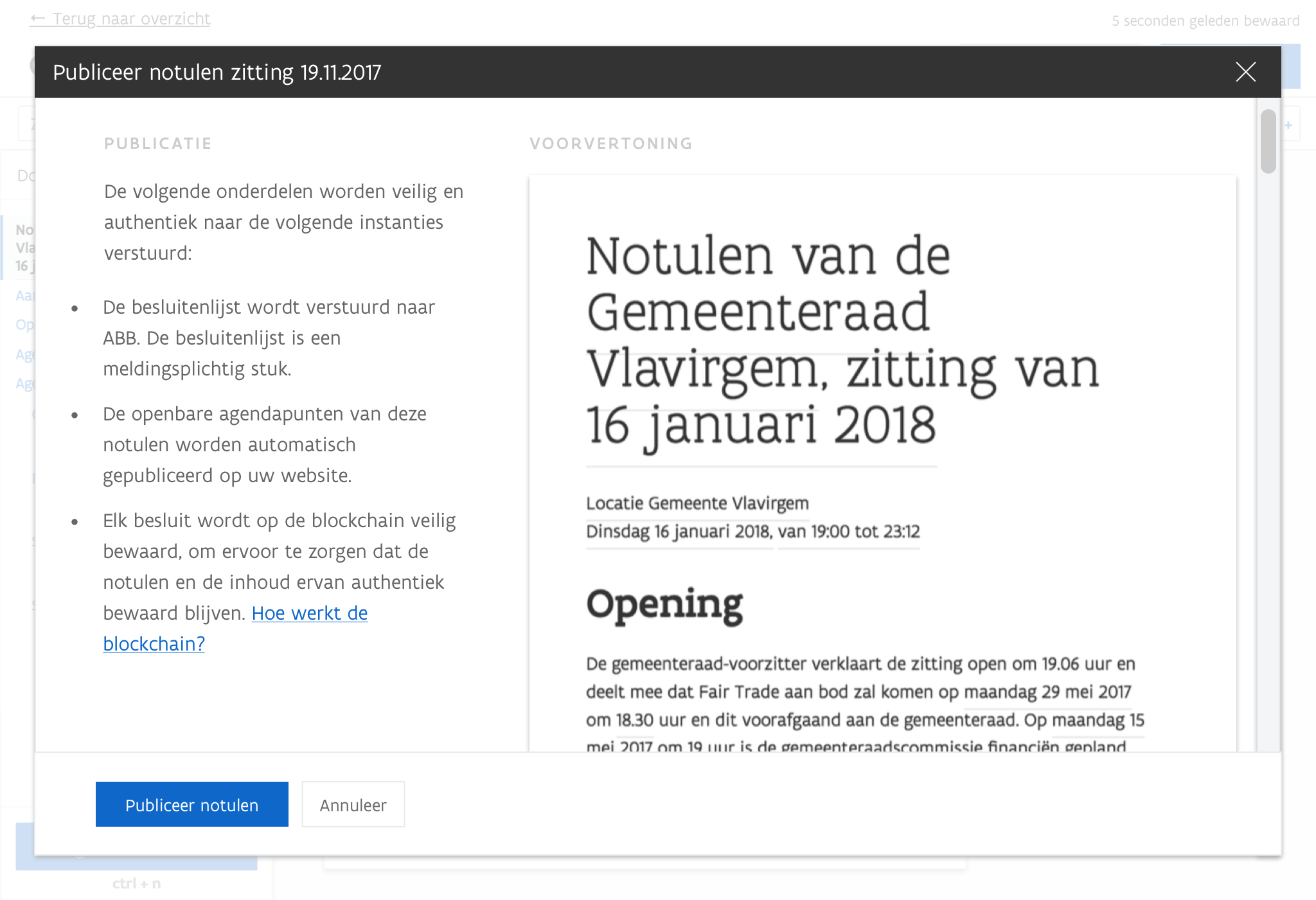
Task: Click the dialog's vertical scrollbar thumb
Action: [x=1268, y=141]
